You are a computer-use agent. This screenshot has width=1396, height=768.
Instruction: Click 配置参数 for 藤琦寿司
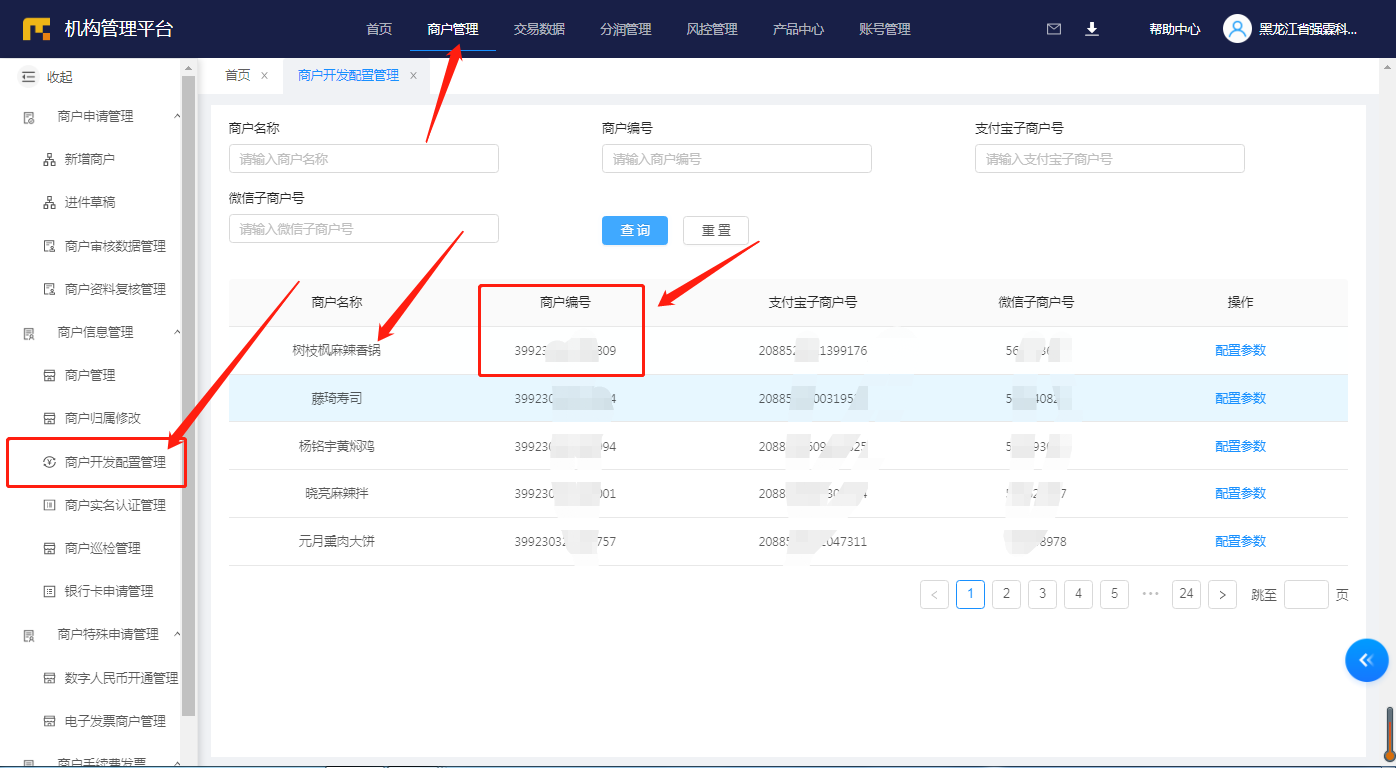[x=1240, y=398]
